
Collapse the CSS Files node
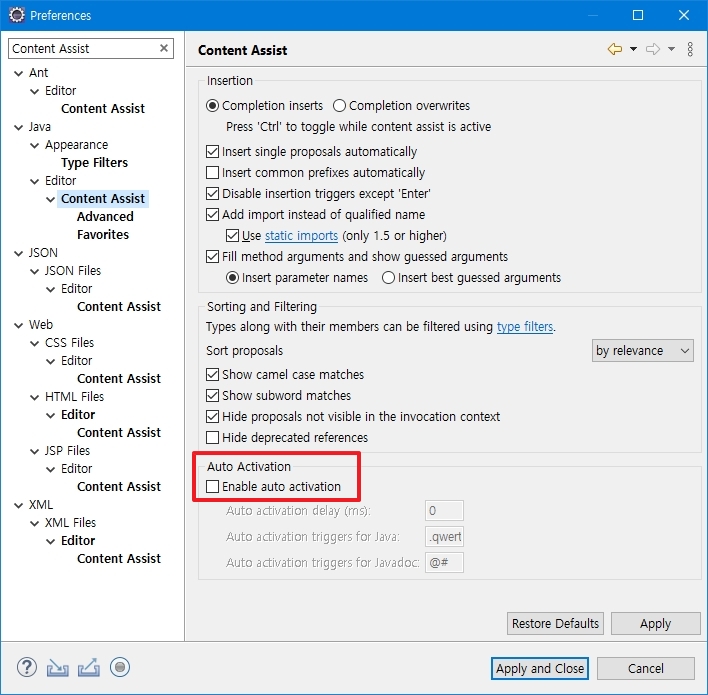coord(35,343)
